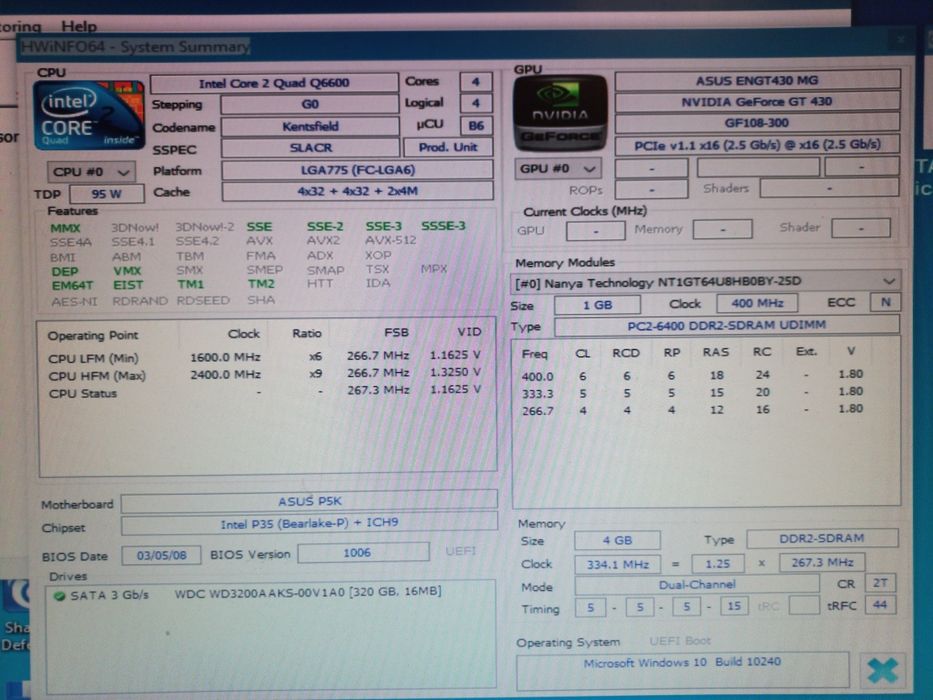Viewport: 933px width, 700px height.
Task: Click the Prod. Unit button
Action: (x=448, y=147)
